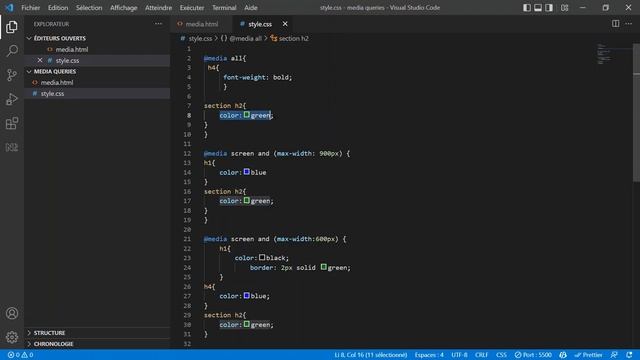Click line number 21 in the gutter
Viewport: 640px width, 360px height.
pyautogui.click(x=187, y=239)
